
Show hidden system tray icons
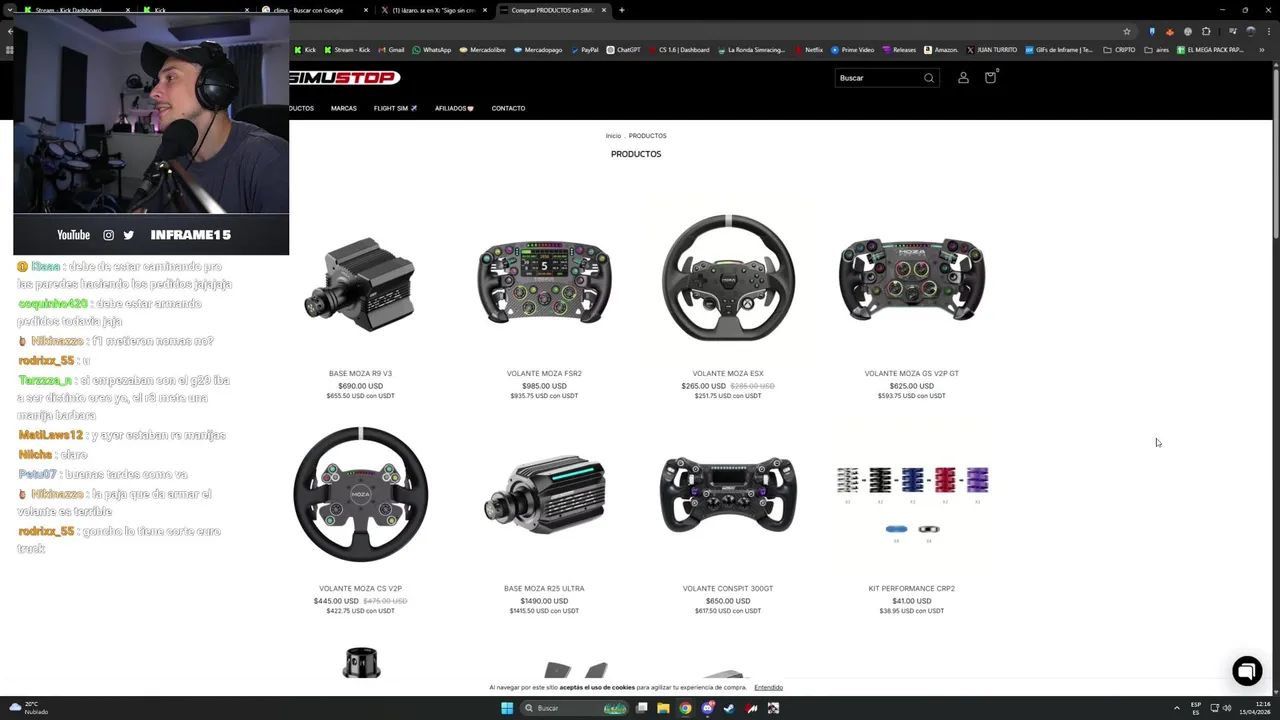click(x=1176, y=708)
